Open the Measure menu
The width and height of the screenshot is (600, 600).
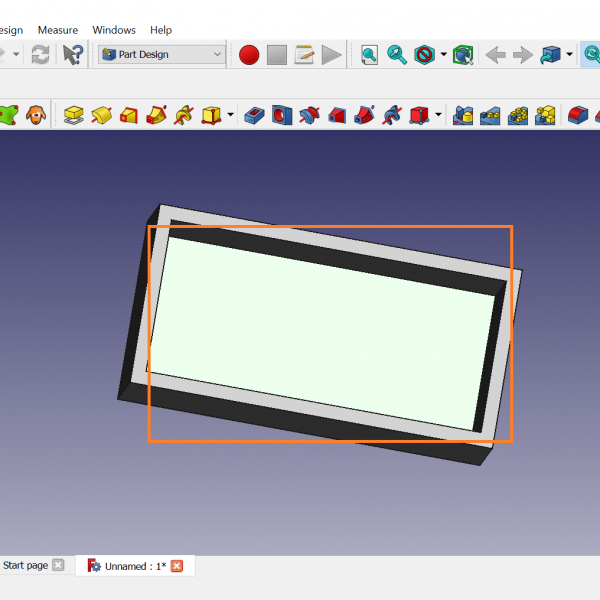point(57,30)
